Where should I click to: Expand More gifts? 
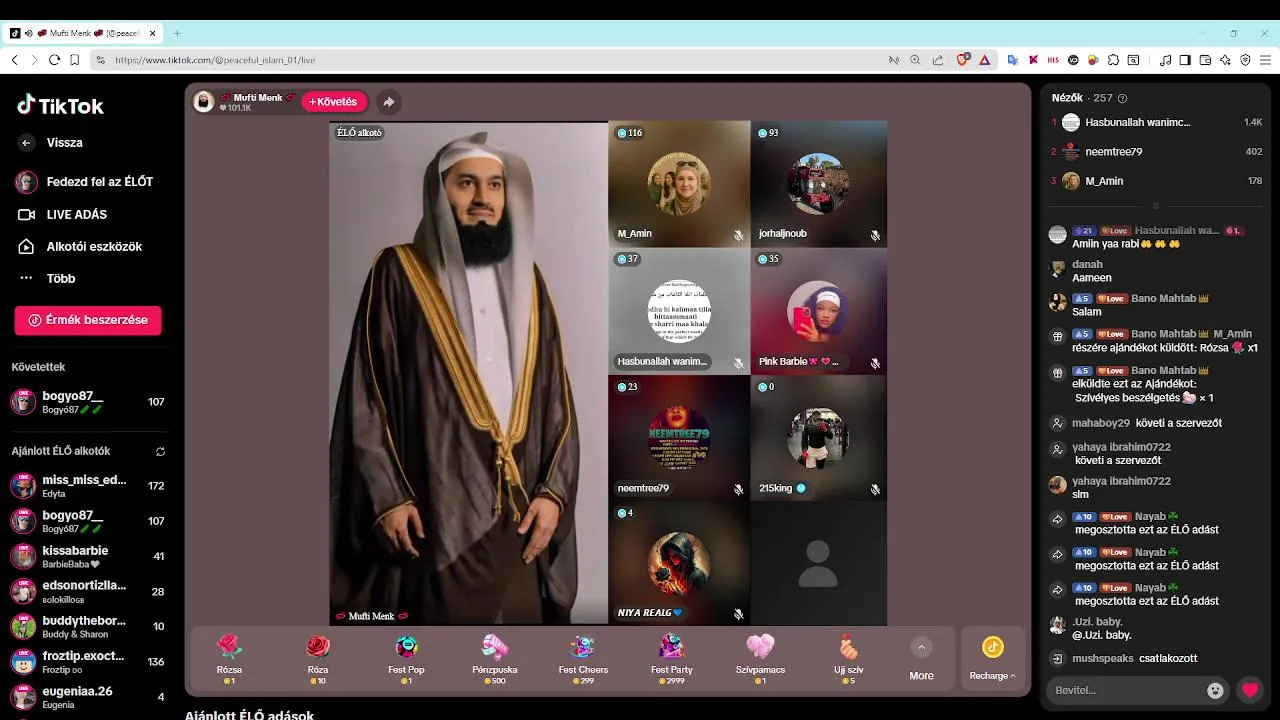tap(921, 659)
